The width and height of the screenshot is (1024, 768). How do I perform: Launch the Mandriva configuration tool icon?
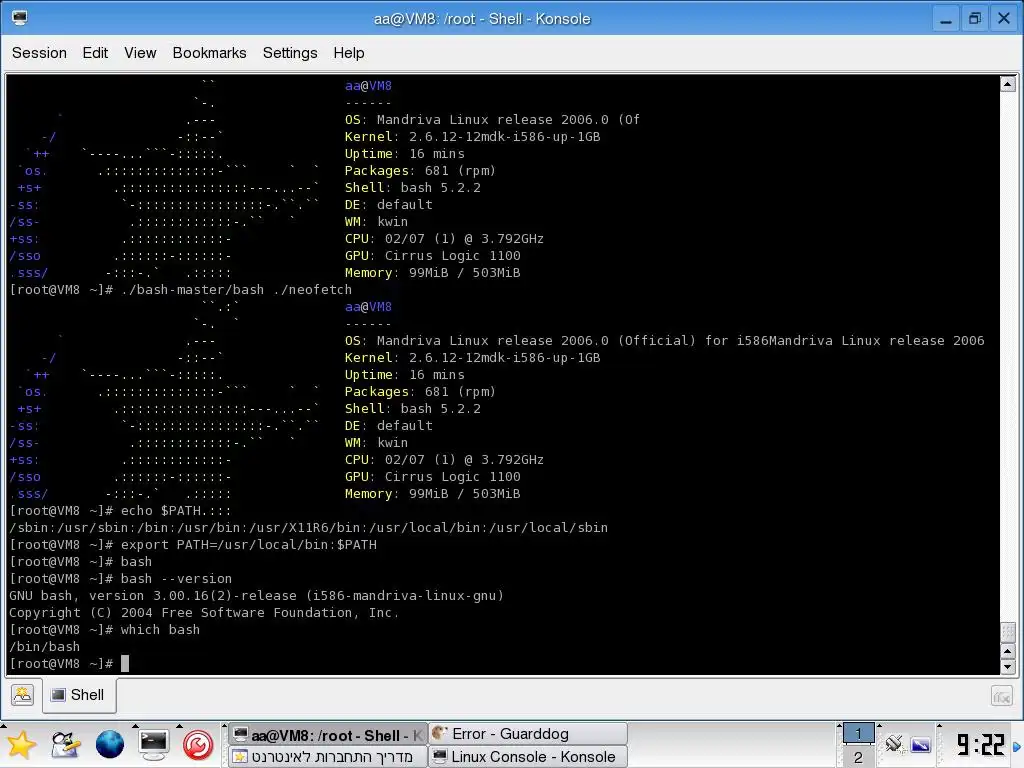(65, 745)
